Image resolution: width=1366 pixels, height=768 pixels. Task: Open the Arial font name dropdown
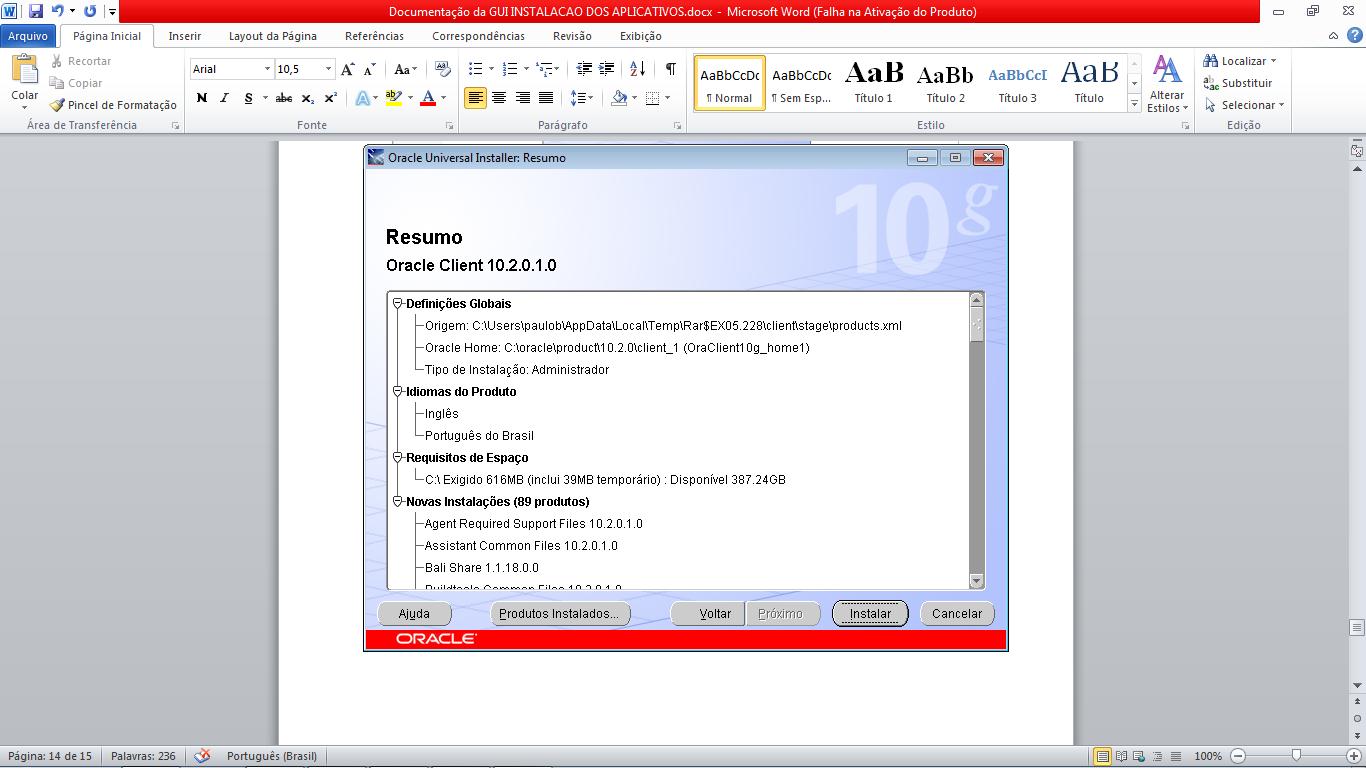tap(267, 69)
